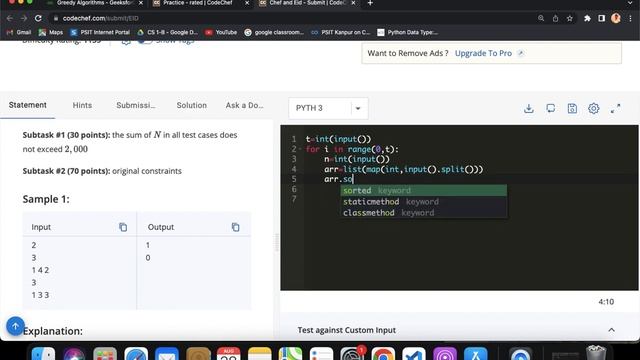640x360 pixels.
Task: Open the PSIT Internet Portal bookmark
Action: point(100,32)
